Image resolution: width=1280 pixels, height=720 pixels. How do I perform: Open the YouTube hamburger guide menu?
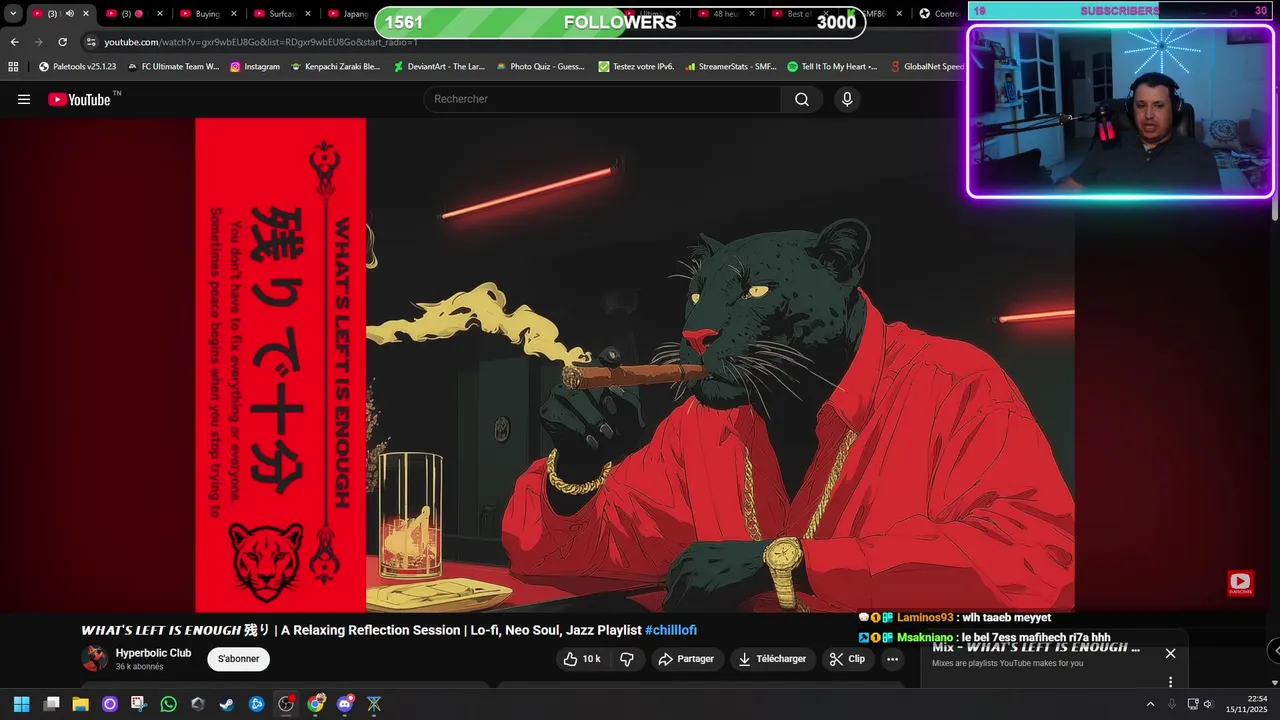click(24, 99)
